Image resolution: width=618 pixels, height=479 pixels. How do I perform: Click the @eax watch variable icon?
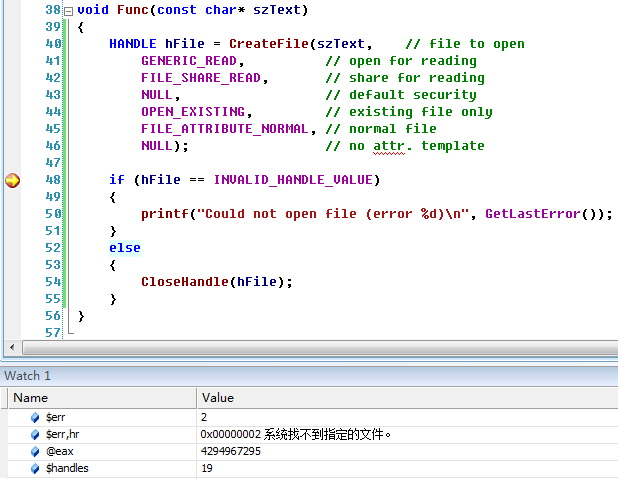[35, 451]
